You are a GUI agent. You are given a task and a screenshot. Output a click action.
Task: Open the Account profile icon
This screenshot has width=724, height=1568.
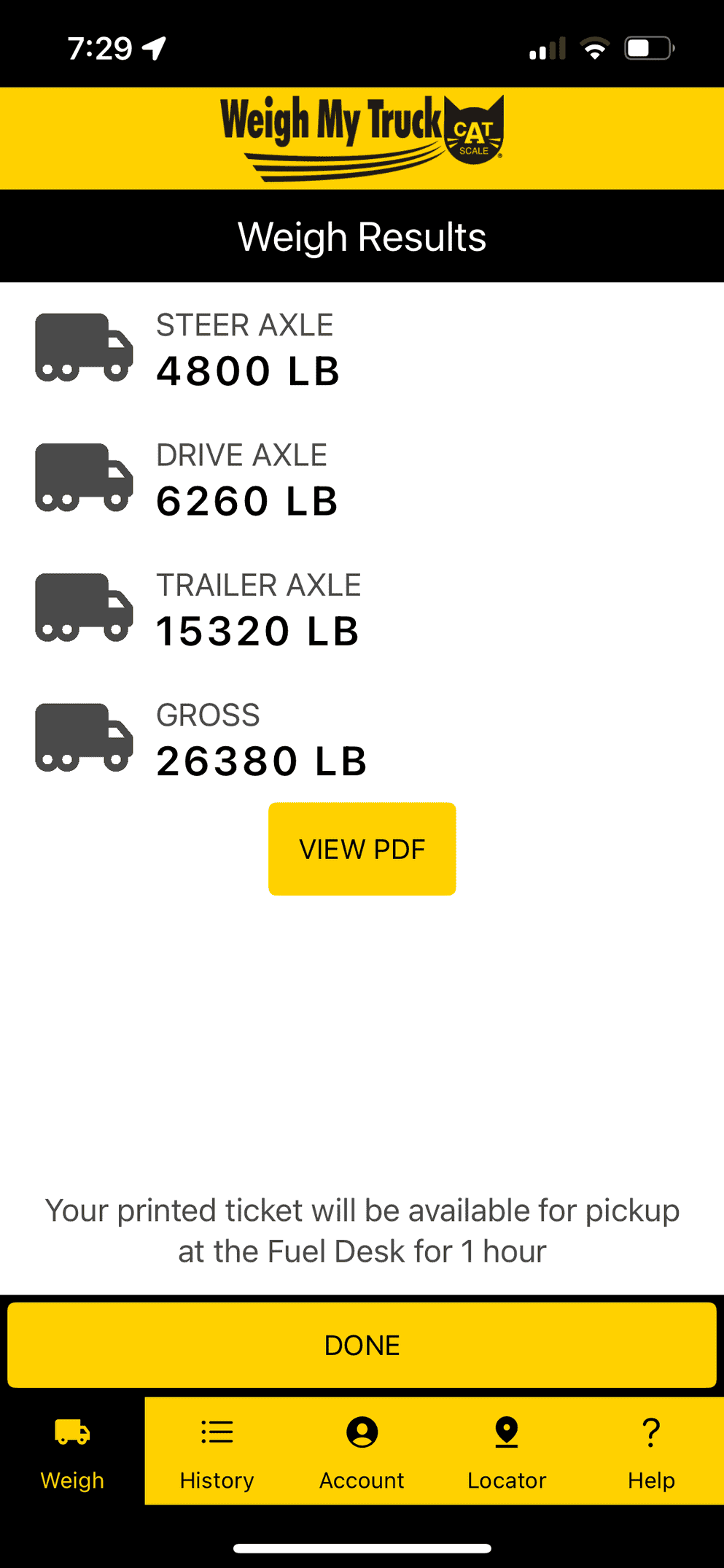coord(362,1432)
